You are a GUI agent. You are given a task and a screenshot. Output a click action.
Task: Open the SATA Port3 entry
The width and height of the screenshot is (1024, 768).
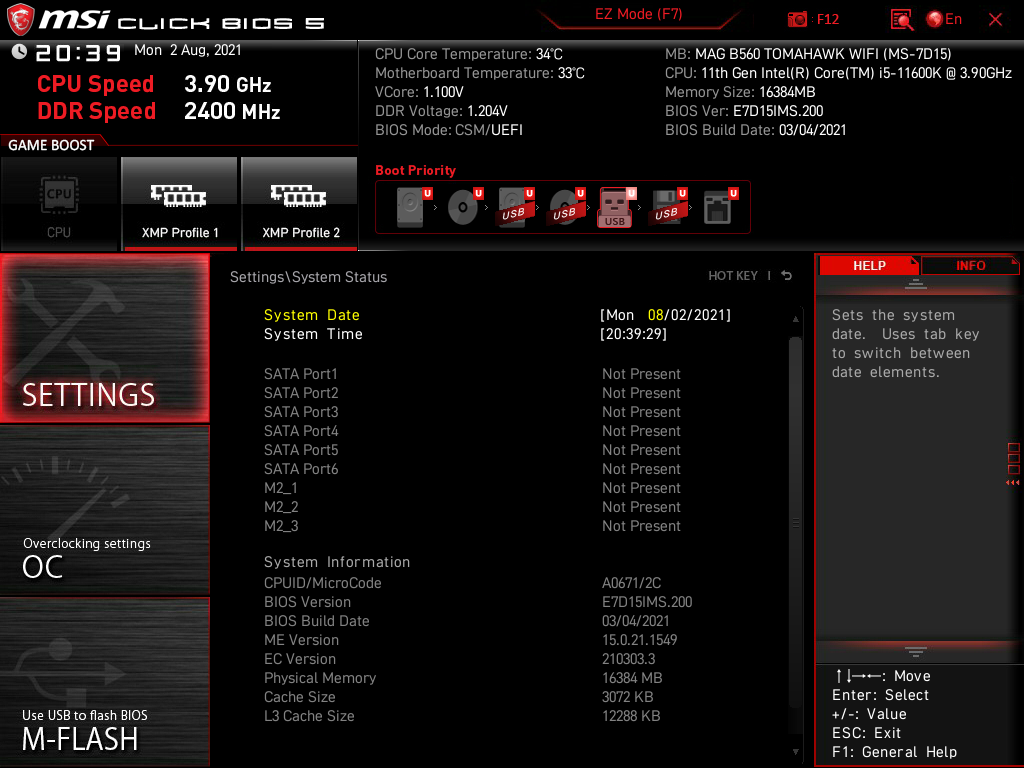point(472,412)
